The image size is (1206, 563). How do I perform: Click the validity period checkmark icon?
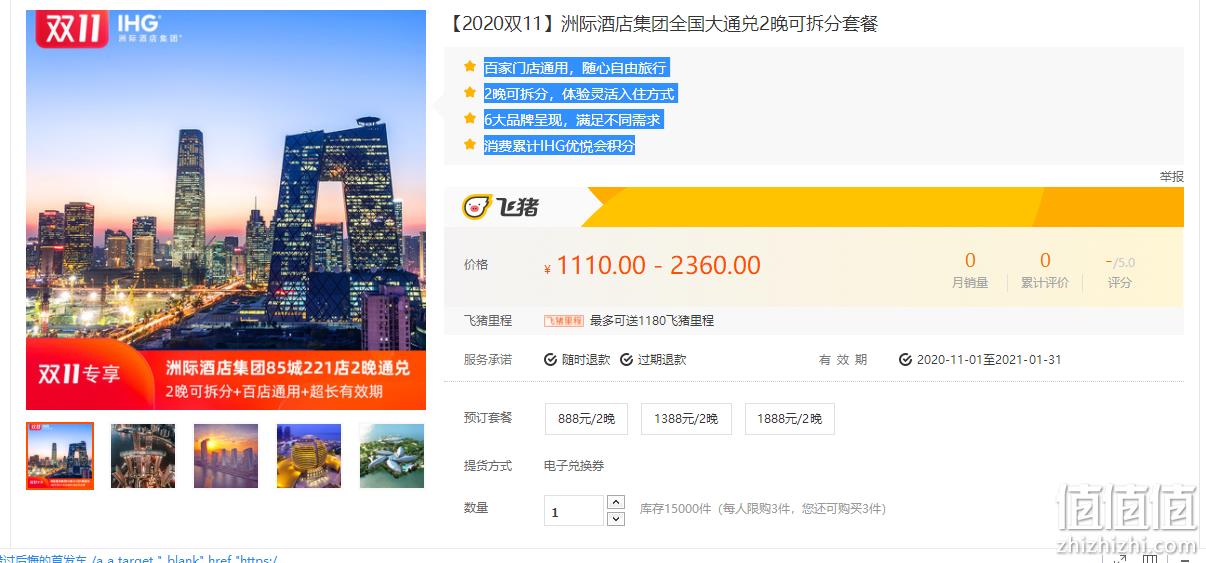905,360
